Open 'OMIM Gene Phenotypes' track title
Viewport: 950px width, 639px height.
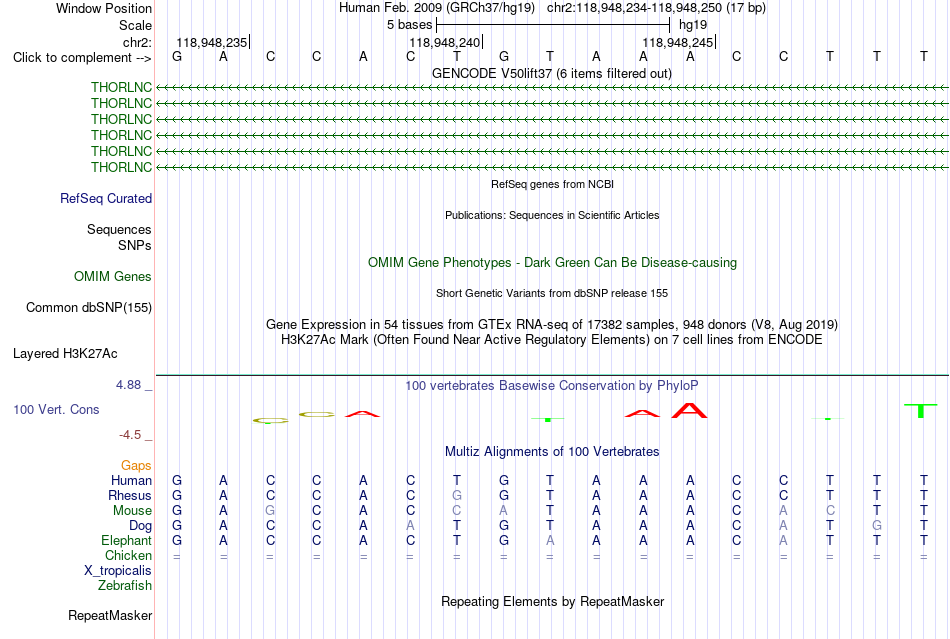pyautogui.click(x=552, y=262)
